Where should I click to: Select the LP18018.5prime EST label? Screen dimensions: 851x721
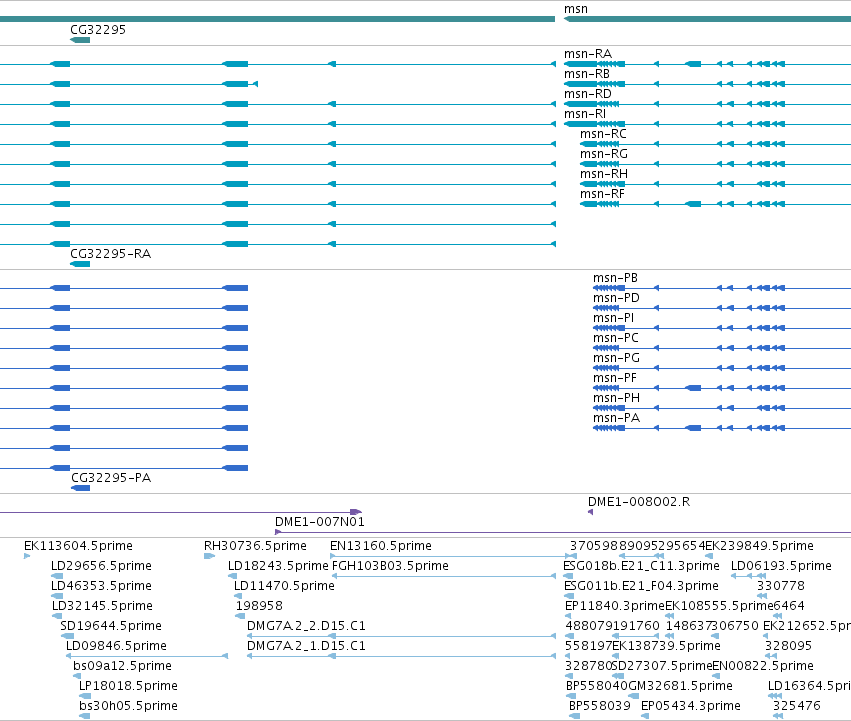click(128, 687)
